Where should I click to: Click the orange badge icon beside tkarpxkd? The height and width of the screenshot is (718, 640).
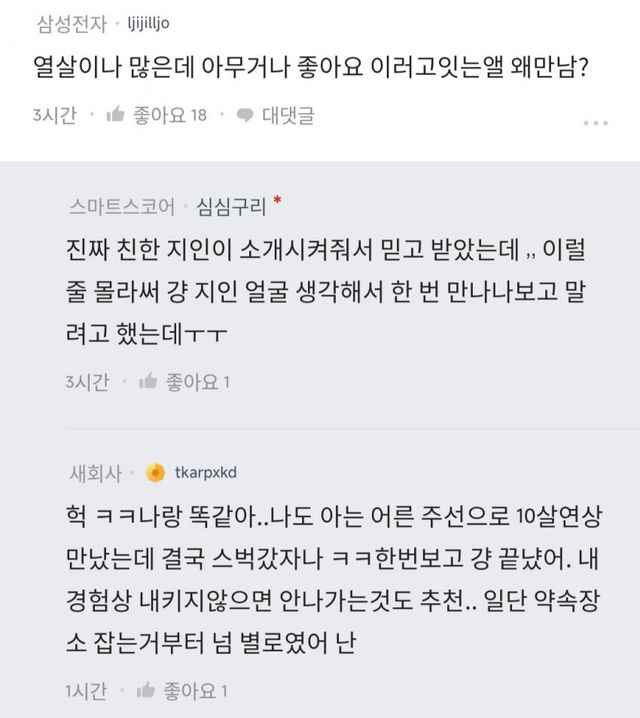click(155, 472)
